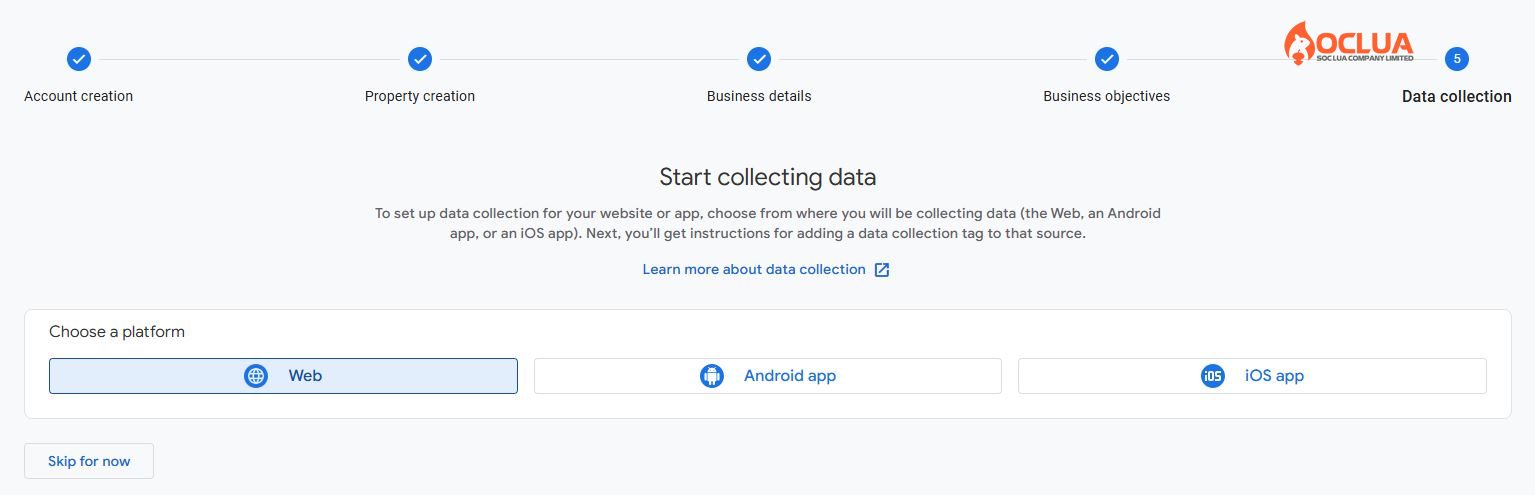This screenshot has width=1535, height=495.
Task: Click the SOCLUA flame logo
Action: [1298, 44]
